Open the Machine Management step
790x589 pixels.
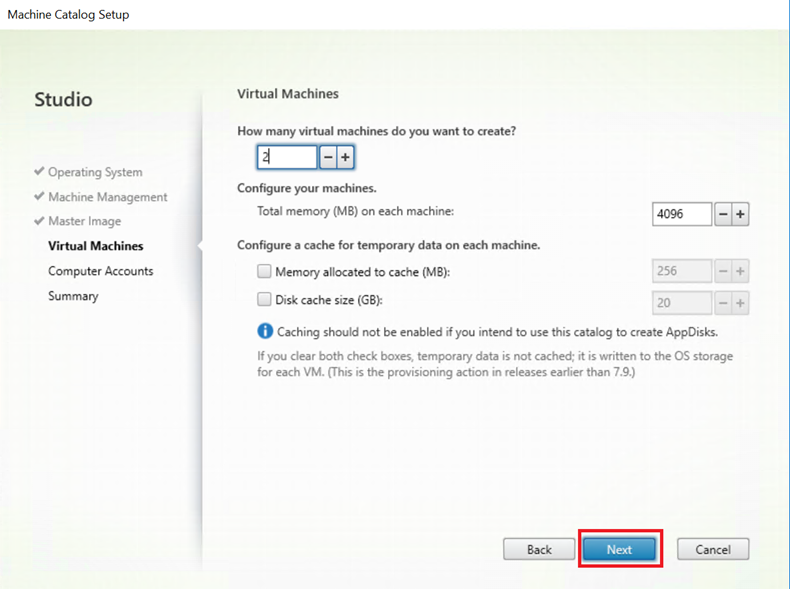[108, 197]
